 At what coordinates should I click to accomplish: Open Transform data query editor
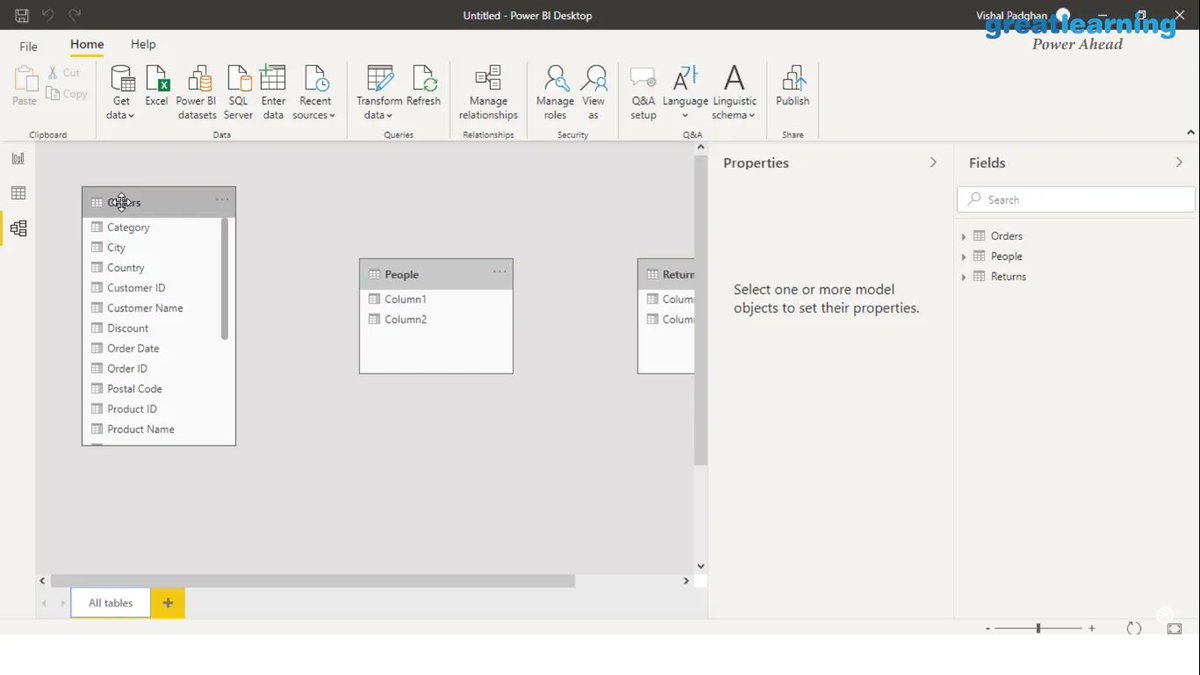(379, 93)
